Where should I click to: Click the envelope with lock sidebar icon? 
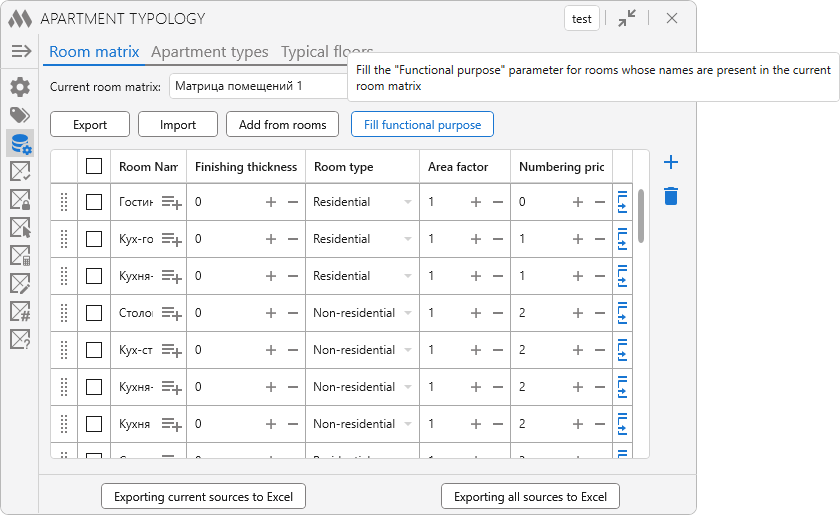tap(20, 199)
